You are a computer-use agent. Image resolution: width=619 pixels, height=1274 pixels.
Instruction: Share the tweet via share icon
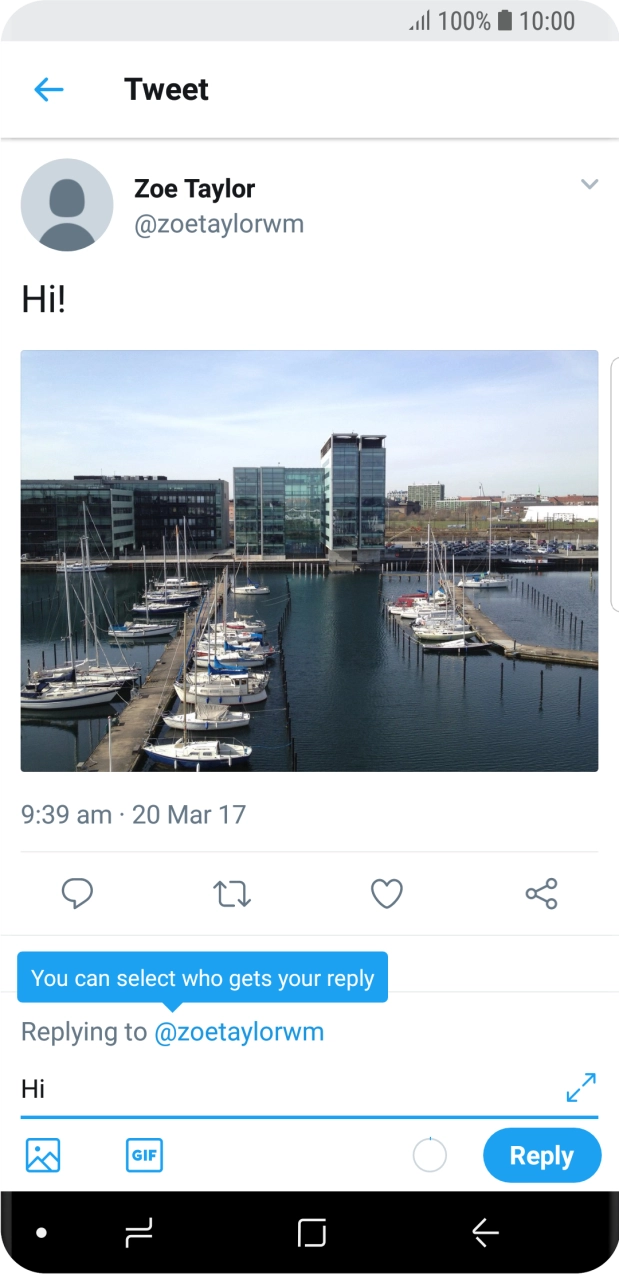pyautogui.click(x=541, y=893)
